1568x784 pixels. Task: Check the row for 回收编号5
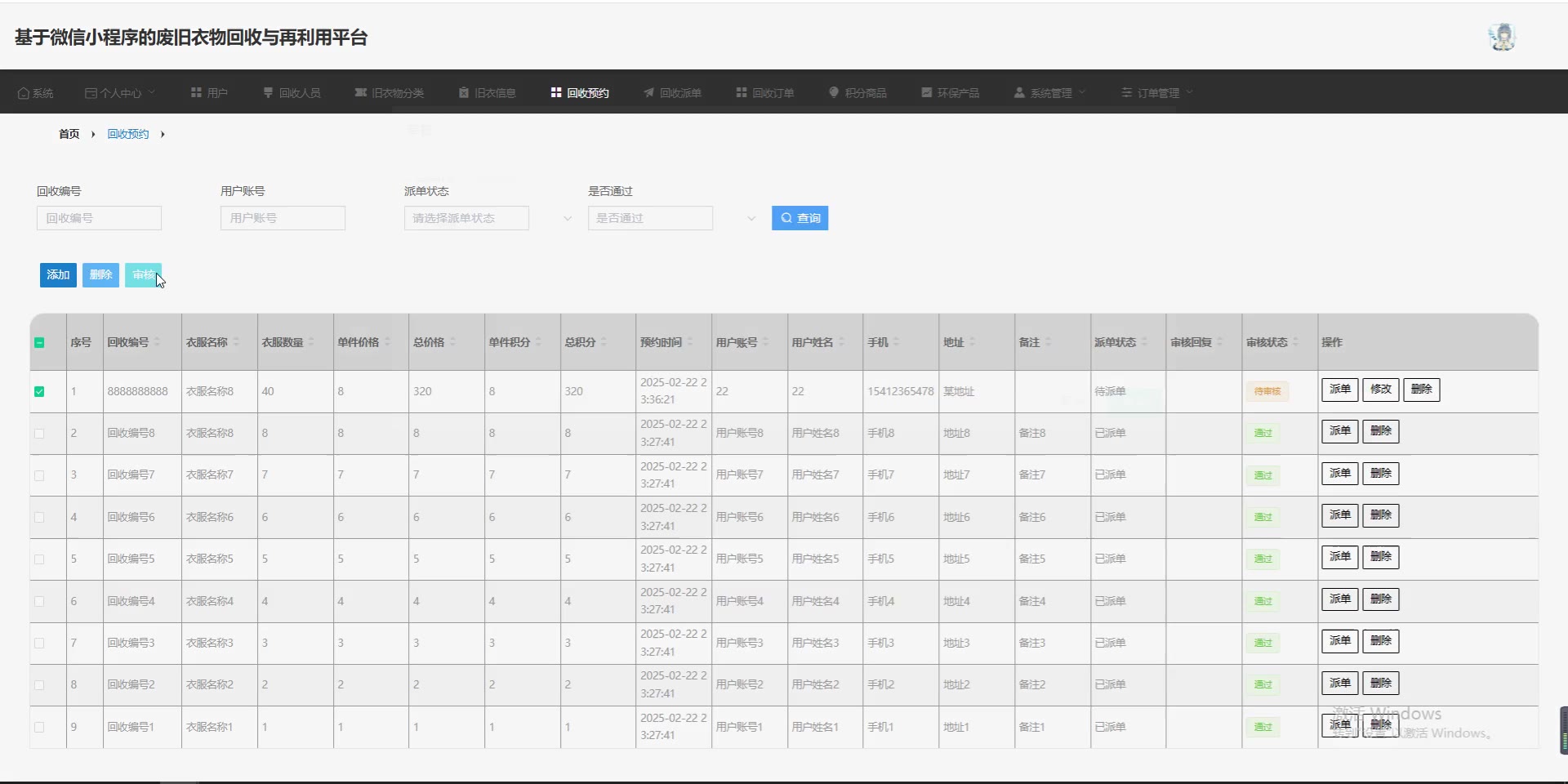coord(39,559)
